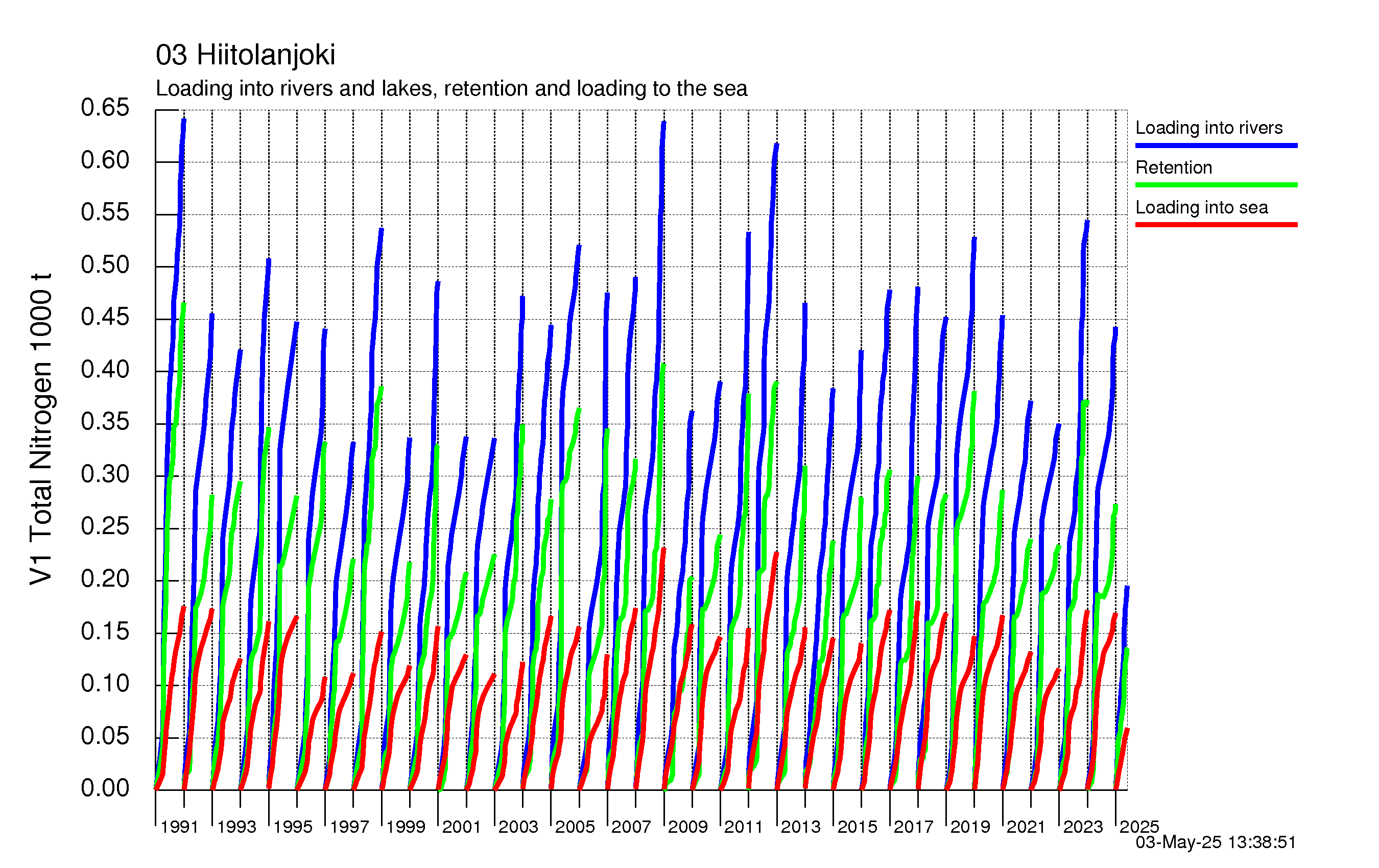Click the y-axis value 0.60
This screenshot has height=868, width=1379.
pyautogui.click(x=105, y=160)
